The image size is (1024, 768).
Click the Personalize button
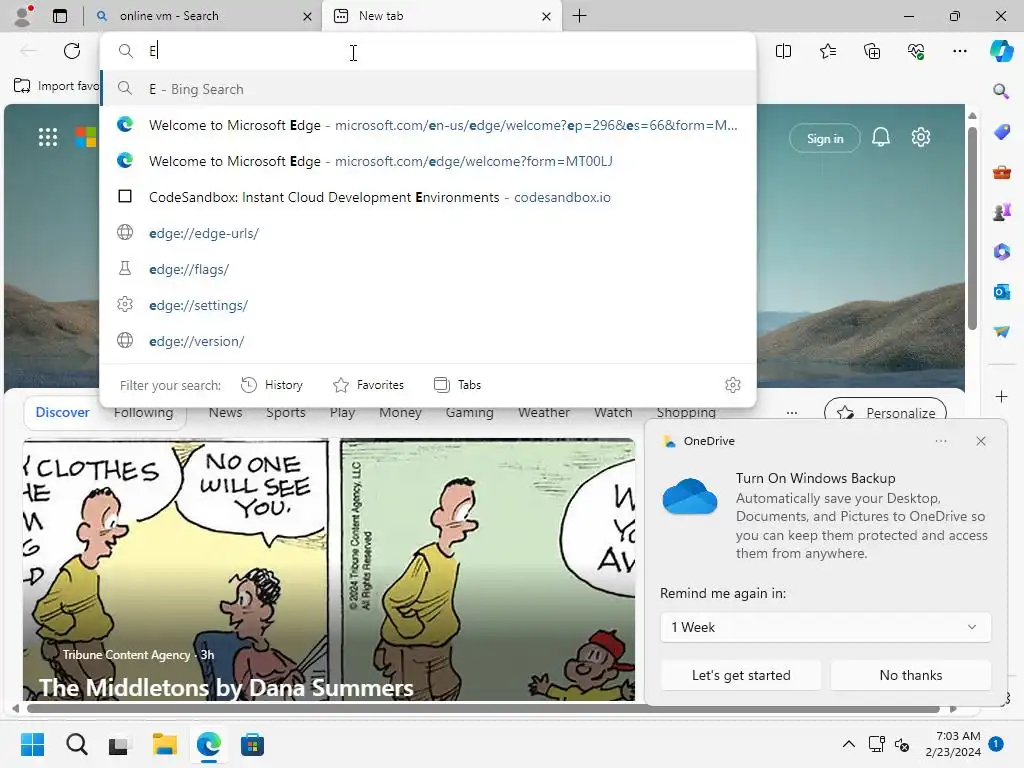(886, 411)
